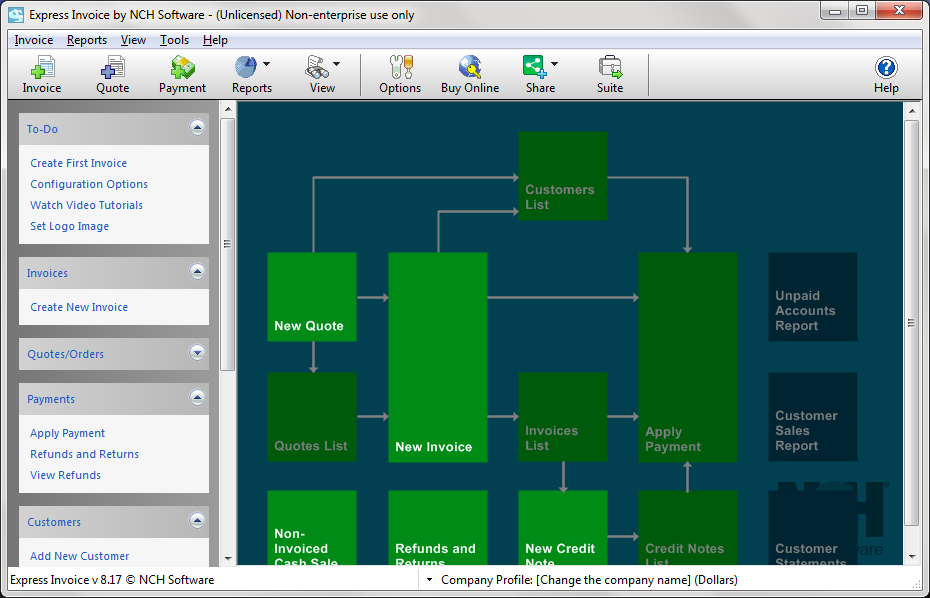This screenshot has height=598, width=930.
Task: Collapse the To-Do panel
Action: tap(197, 127)
